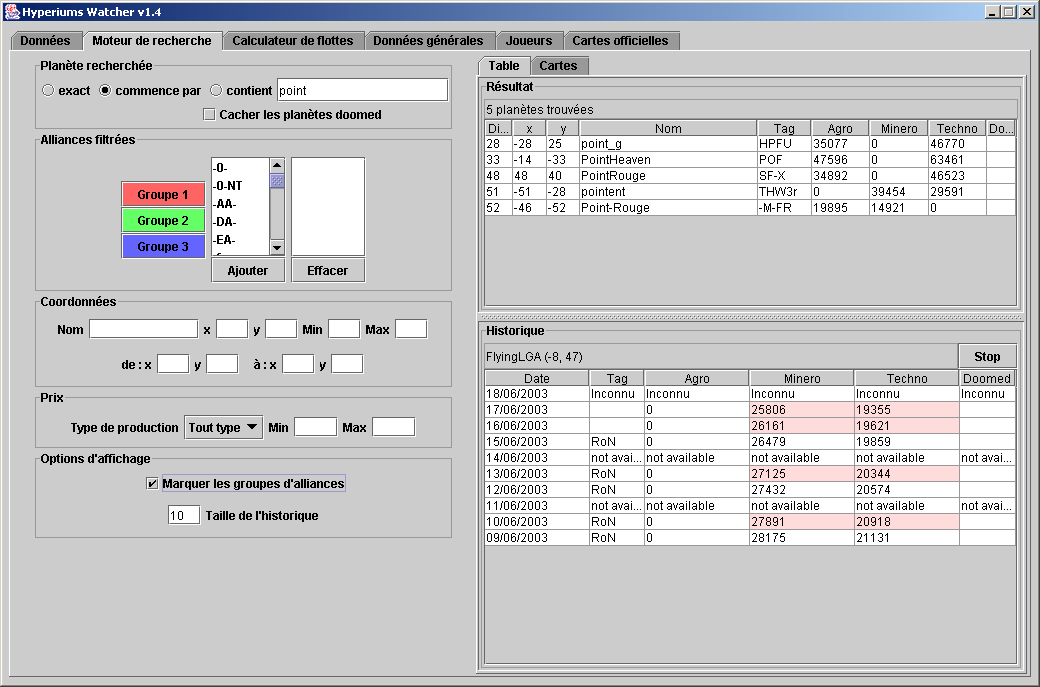Select '-EA-' in the alliance list
Viewport: 1040px width, 687px height.
(240, 240)
